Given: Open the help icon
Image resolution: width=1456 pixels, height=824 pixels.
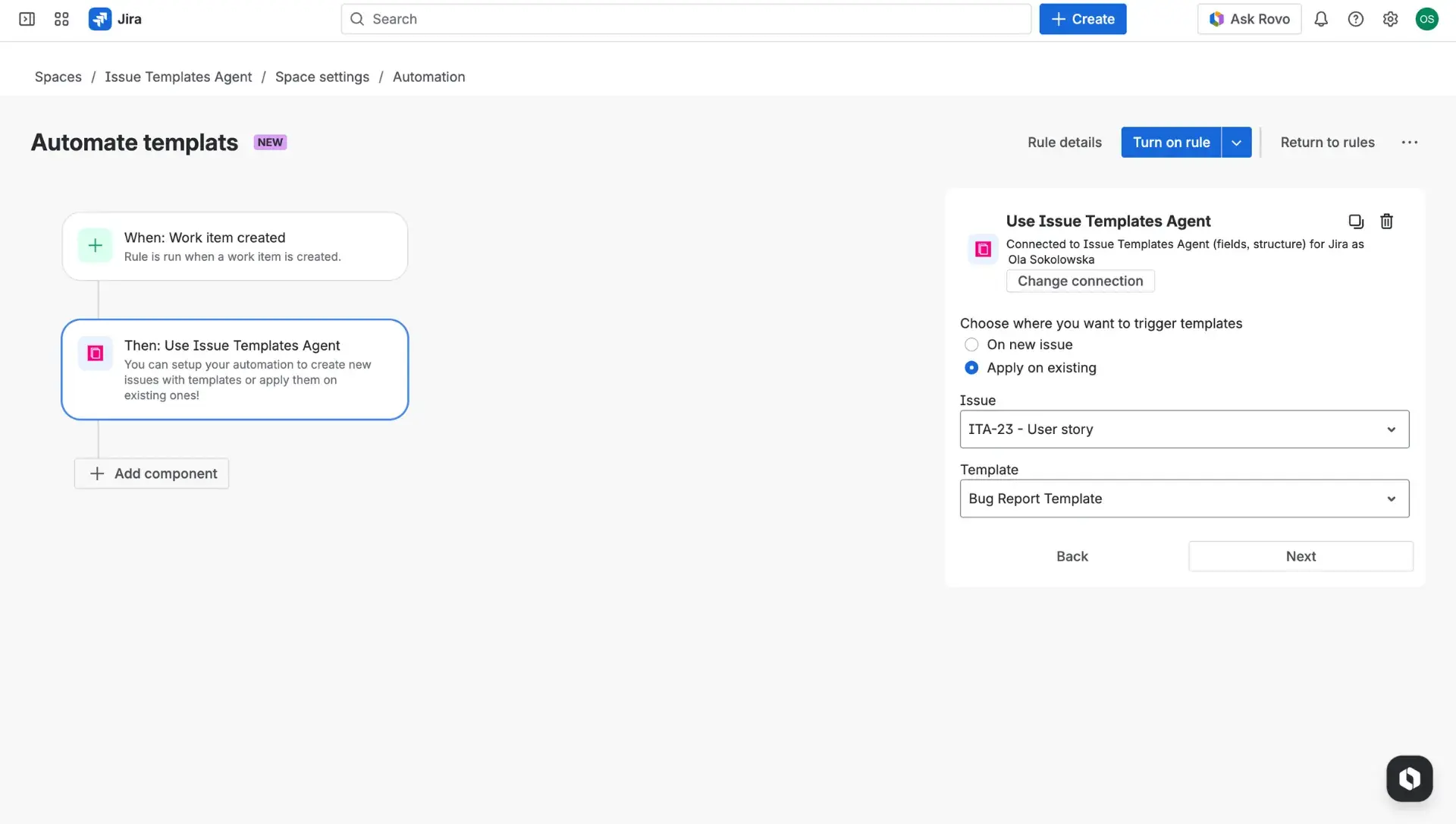Looking at the screenshot, I should (1356, 19).
